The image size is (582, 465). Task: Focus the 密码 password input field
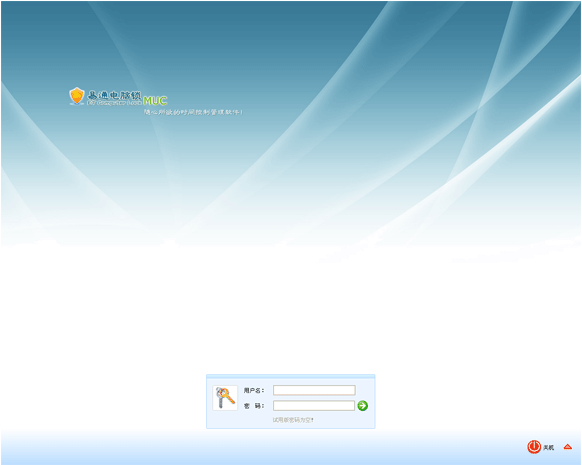click(314, 406)
